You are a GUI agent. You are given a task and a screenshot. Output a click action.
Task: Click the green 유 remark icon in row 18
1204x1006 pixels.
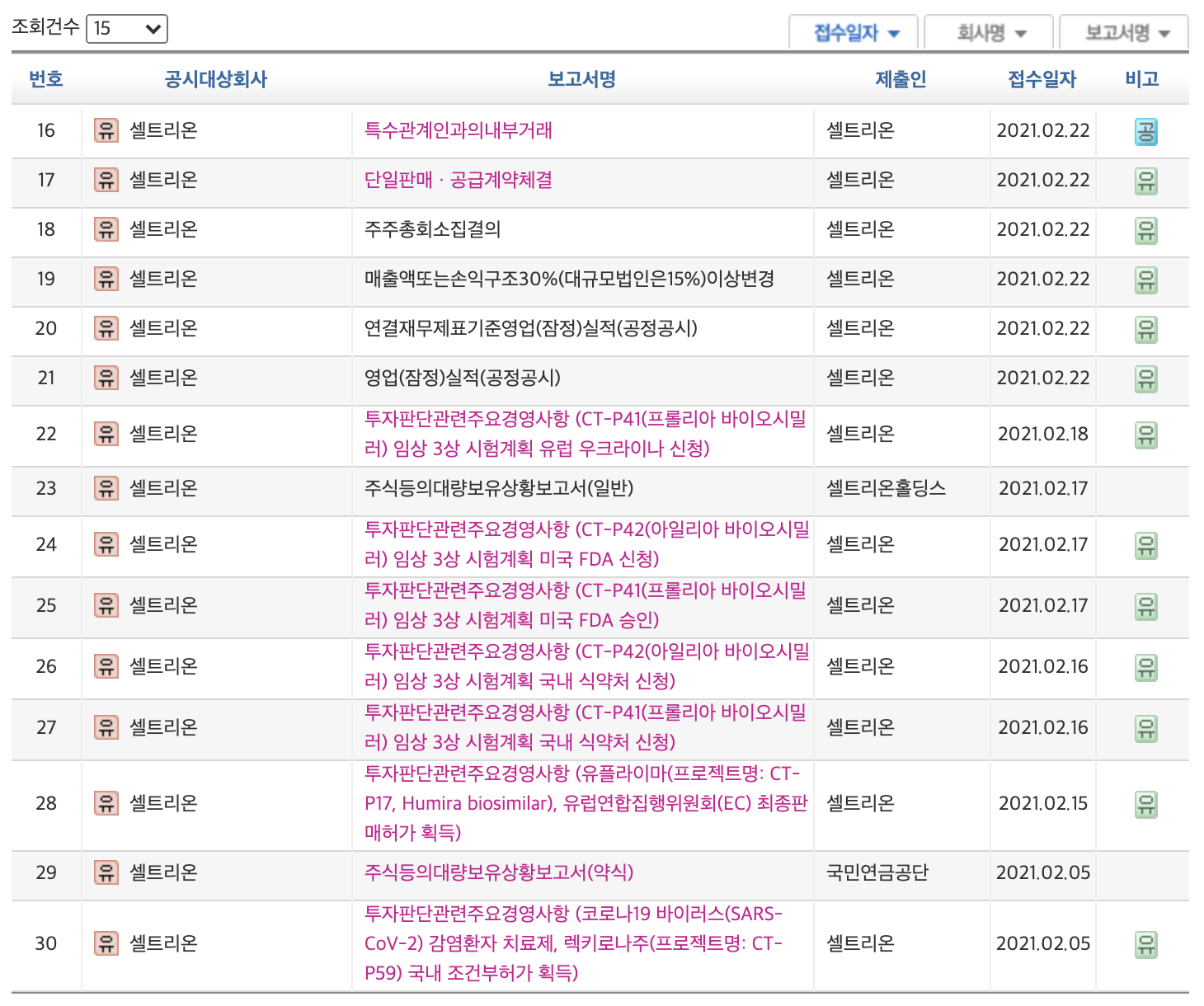pyautogui.click(x=1146, y=231)
